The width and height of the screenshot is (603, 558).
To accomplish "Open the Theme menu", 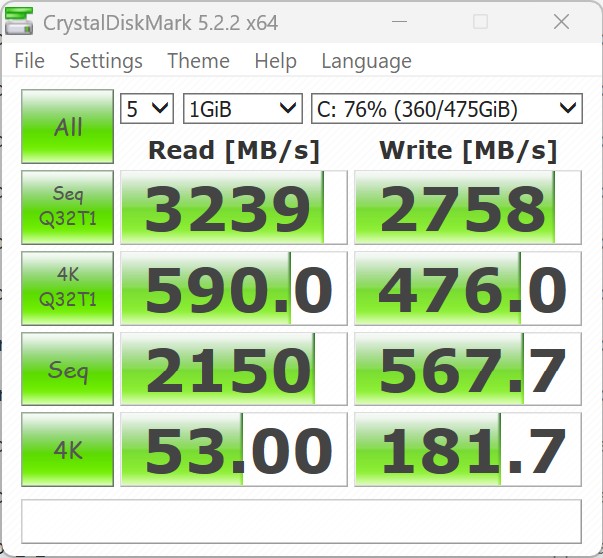I will (198, 61).
